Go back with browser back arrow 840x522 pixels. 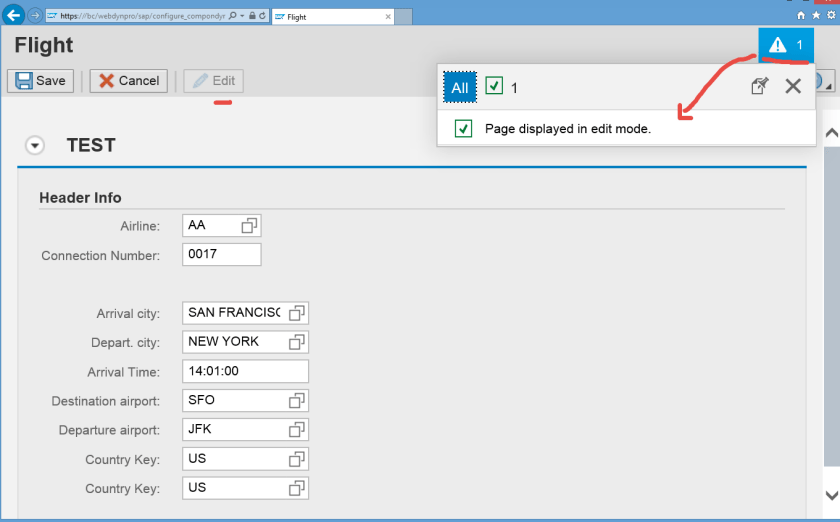pos(13,14)
